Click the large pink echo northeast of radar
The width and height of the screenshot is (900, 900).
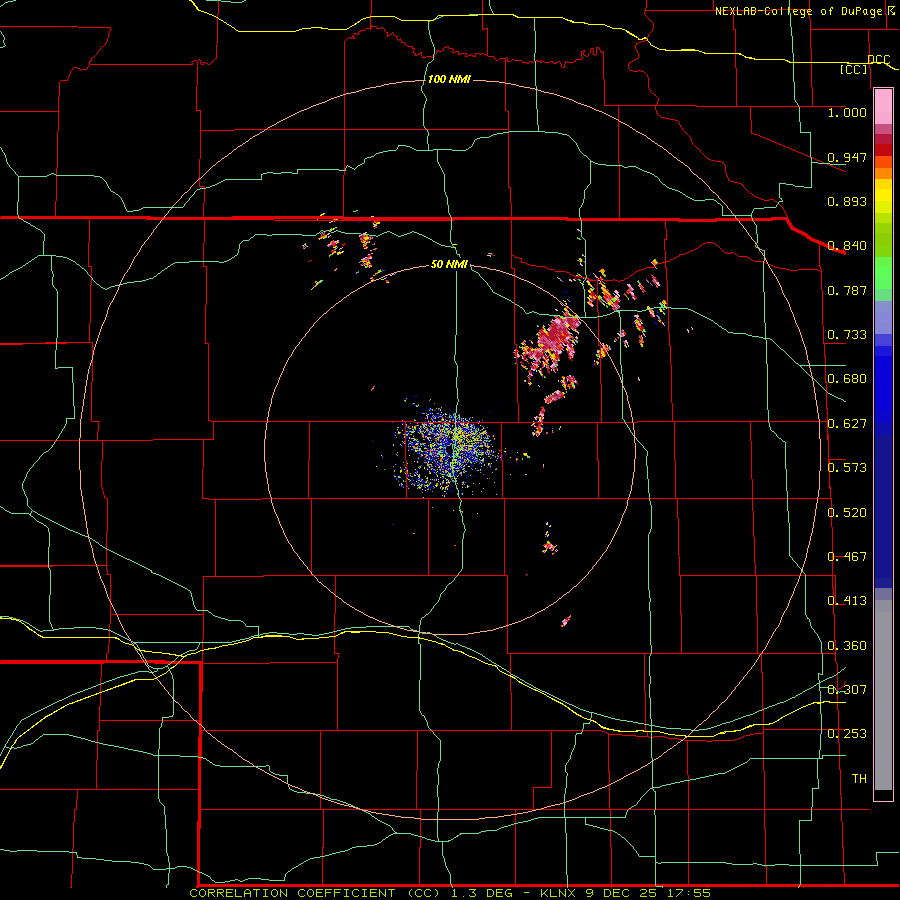coord(551,342)
